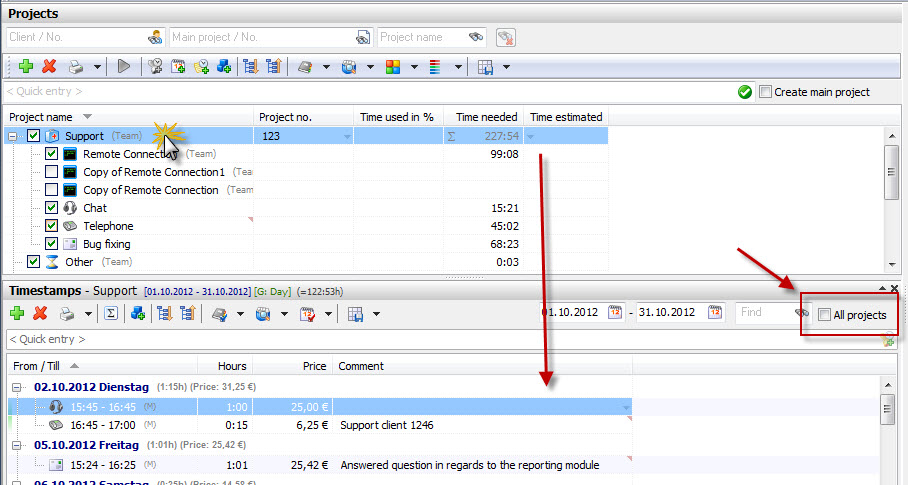Screen dimensions: 908x485
Task: Click the play/start timer icon in Projects toolbar
Action: tap(123, 67)
